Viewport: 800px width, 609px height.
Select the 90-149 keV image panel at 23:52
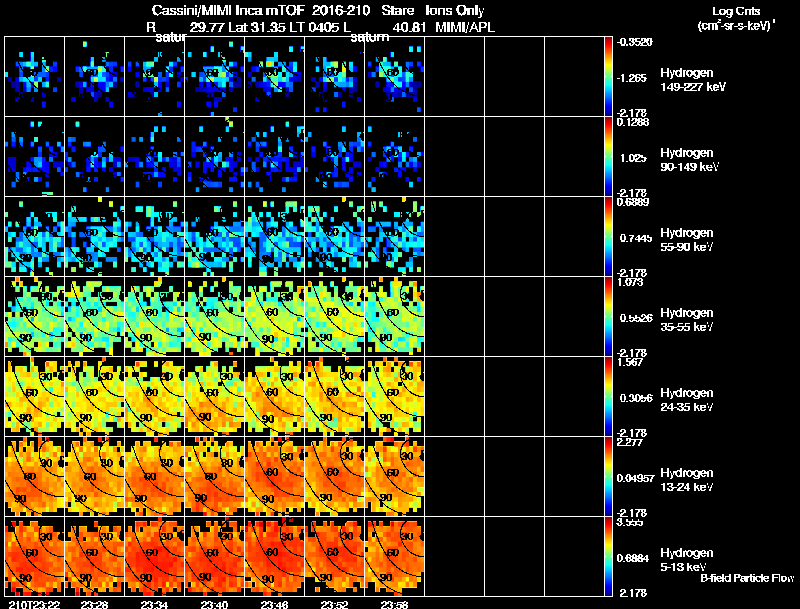(335, 157)
